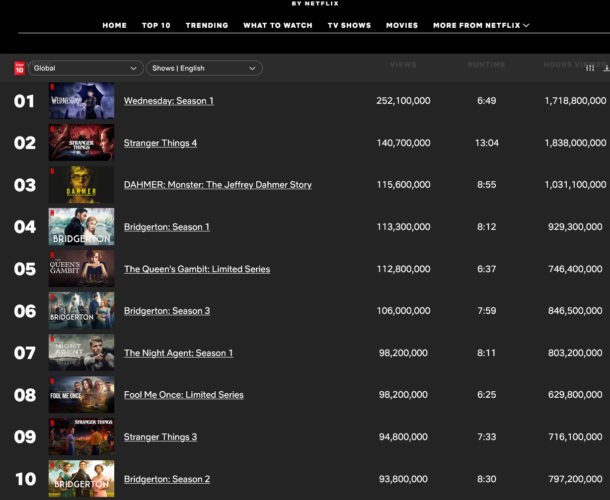This screenshot has width=610, height=500.
Task: Click the hours viewed value 803,200,000
Action: click(x=575, y=353)
